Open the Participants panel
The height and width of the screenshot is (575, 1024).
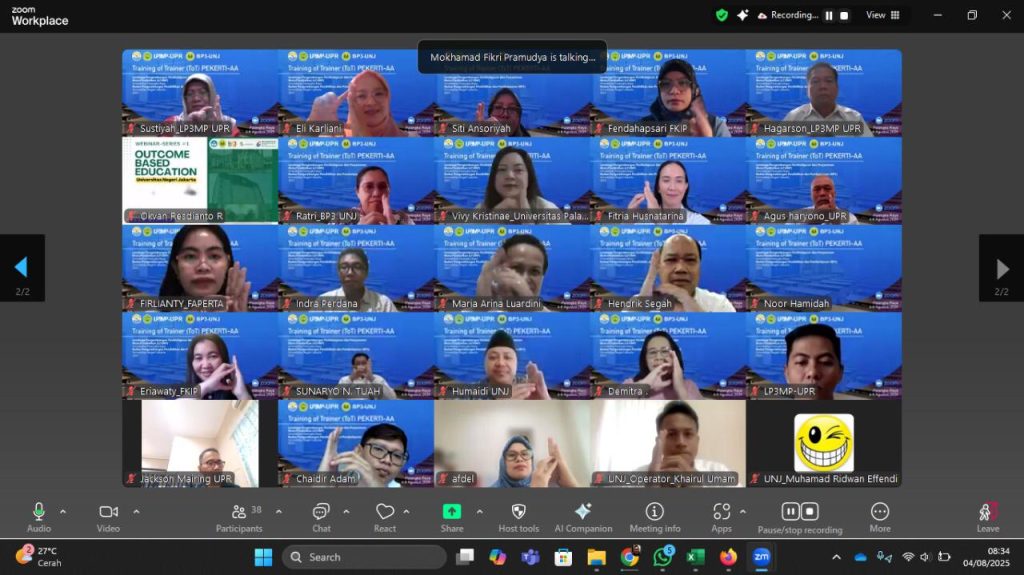pos(239,513)
